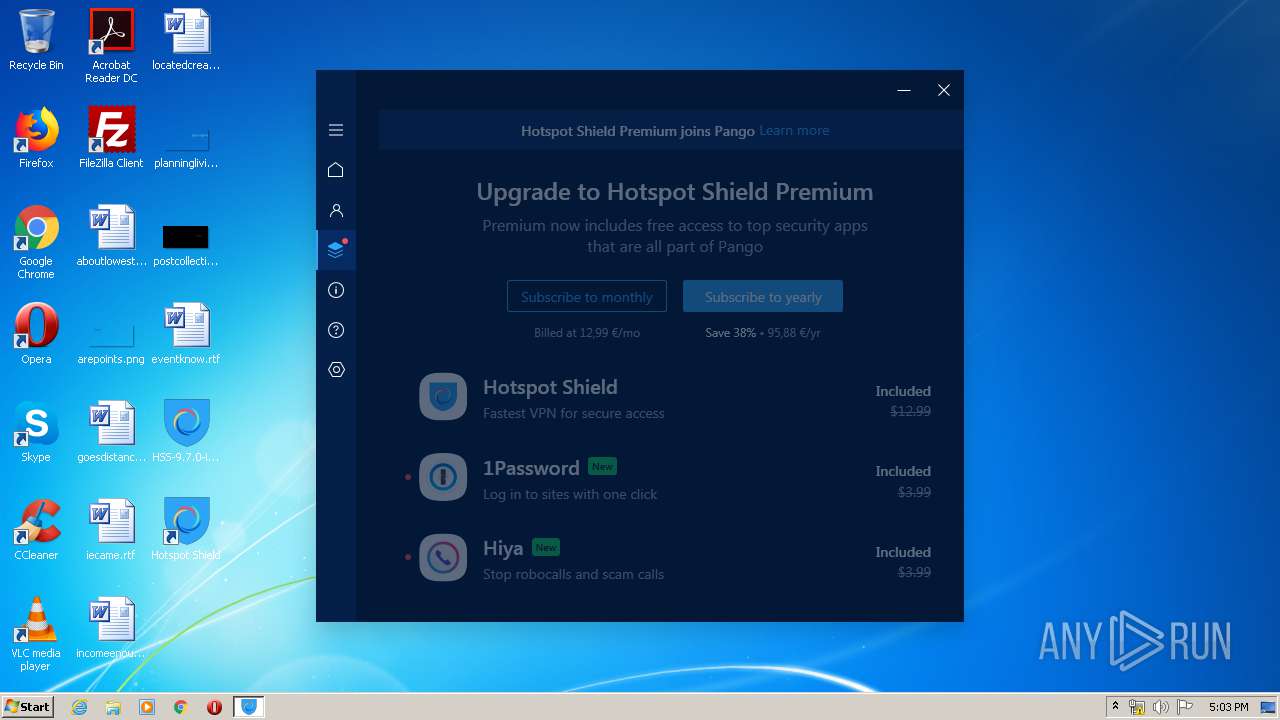The height and width of the screenshot is (720, 1280).
Task: Follow the Learn more link about Pango
Action: 794,130
